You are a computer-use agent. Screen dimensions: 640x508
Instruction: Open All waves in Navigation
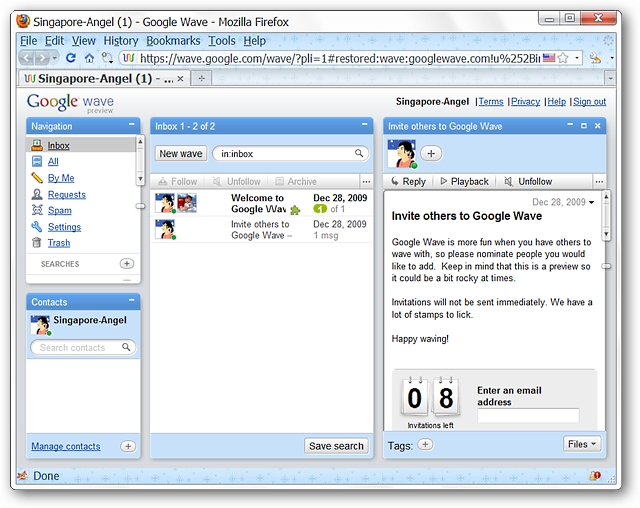[x=53, y=161]
